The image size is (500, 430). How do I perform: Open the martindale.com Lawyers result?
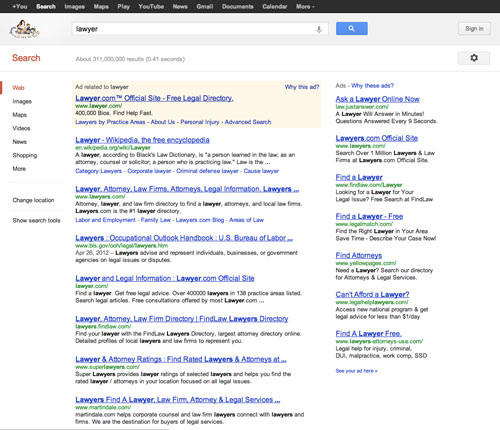(178, 400)
